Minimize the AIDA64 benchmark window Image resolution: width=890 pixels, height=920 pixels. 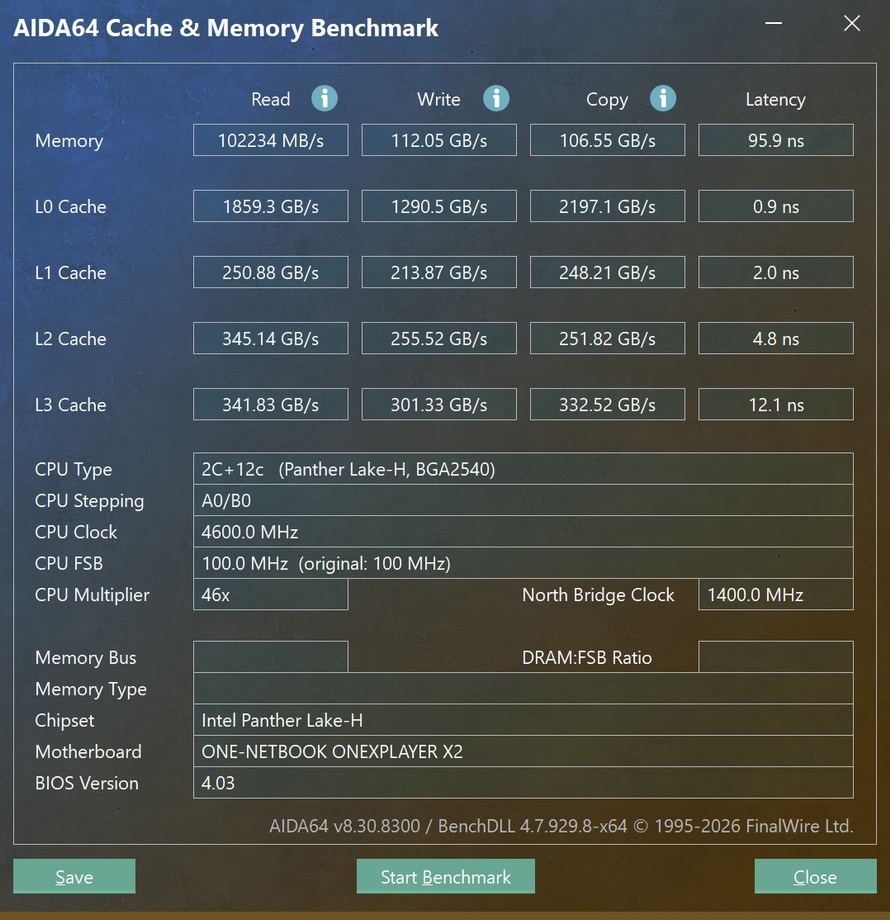774,23
